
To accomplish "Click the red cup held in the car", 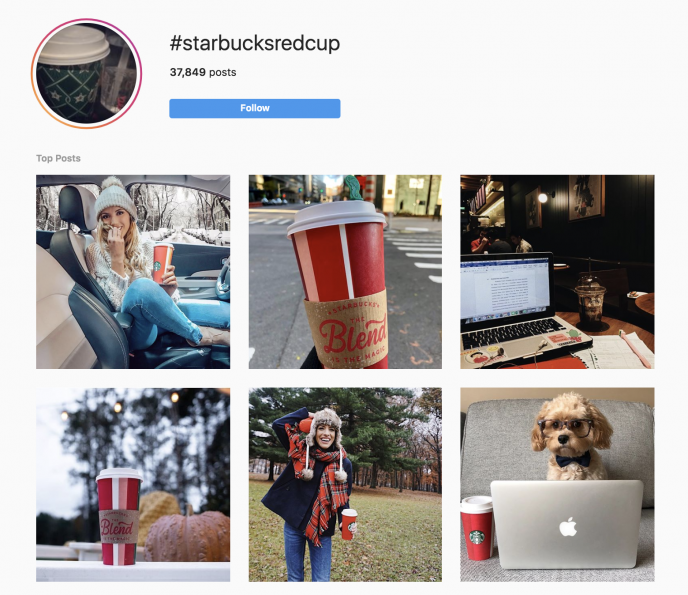I will coord(163,264).
